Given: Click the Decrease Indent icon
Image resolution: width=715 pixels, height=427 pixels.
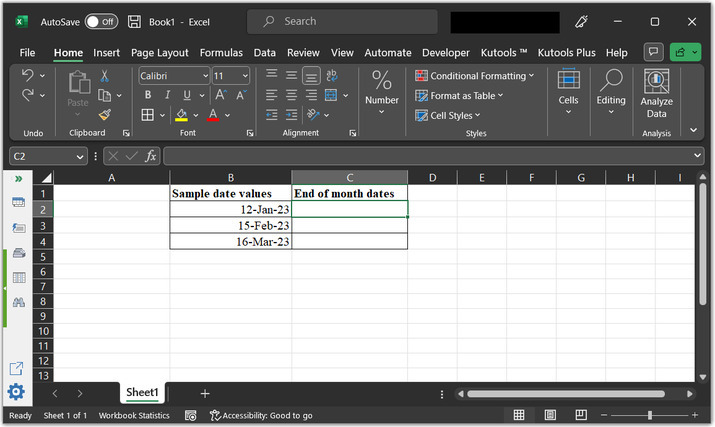Looking at the screenshot, I should coord(272,115).
